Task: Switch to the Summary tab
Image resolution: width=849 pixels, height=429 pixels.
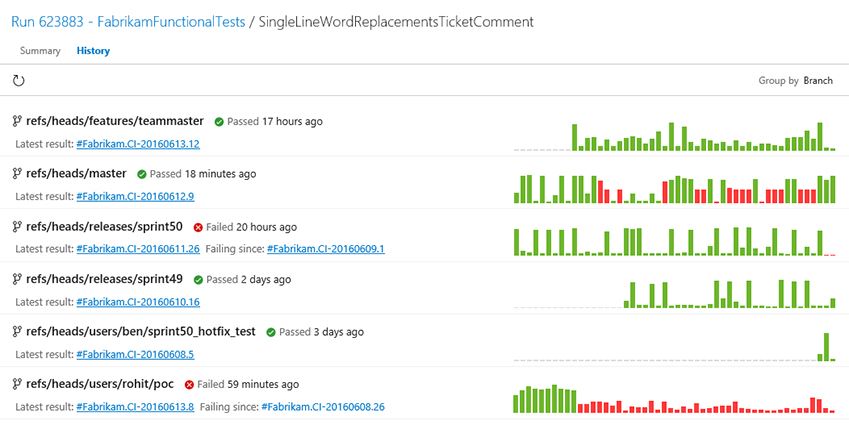Action: (40, 51)
